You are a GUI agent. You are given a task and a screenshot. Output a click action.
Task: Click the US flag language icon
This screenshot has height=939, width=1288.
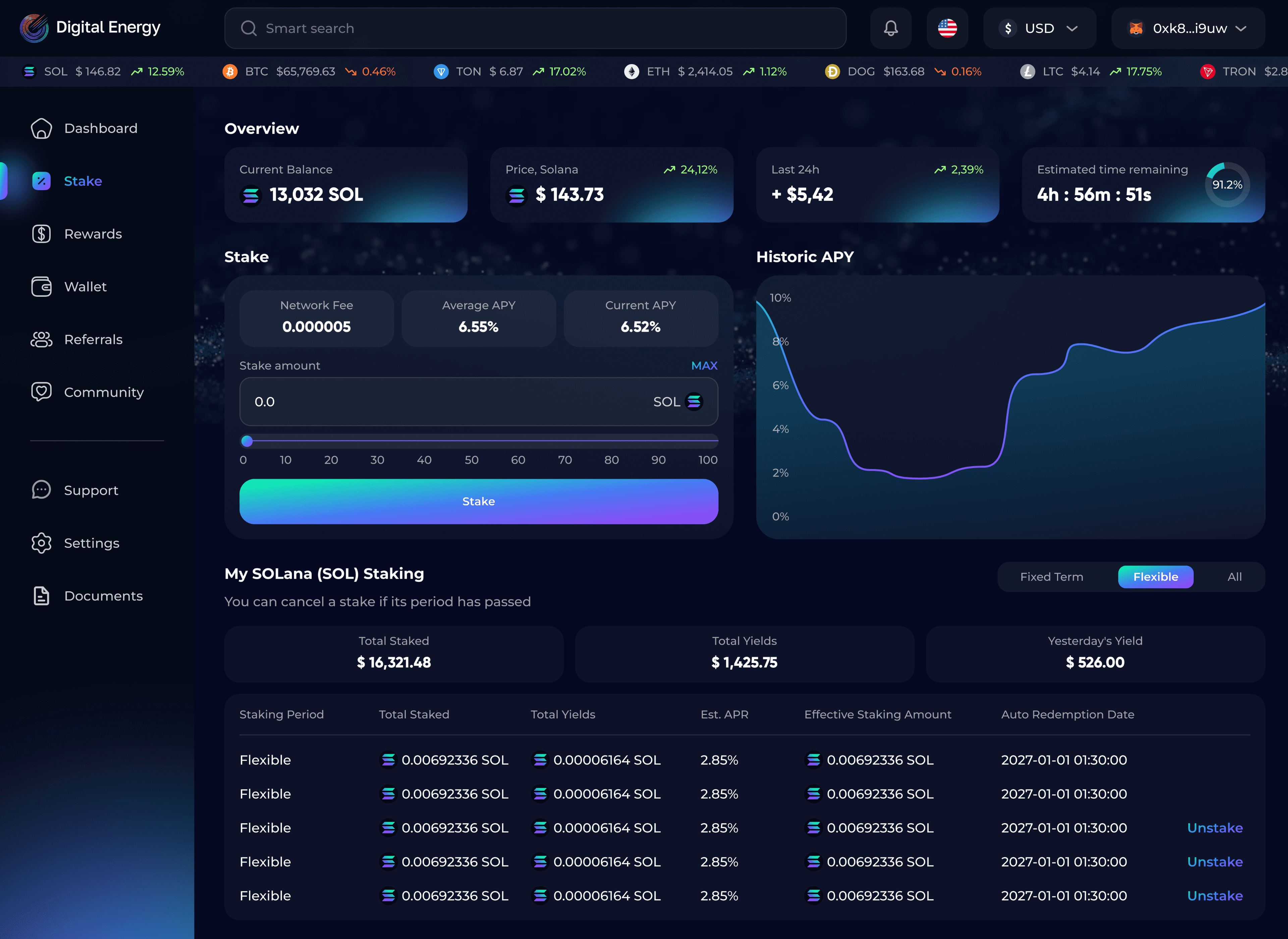pos(947,29)
